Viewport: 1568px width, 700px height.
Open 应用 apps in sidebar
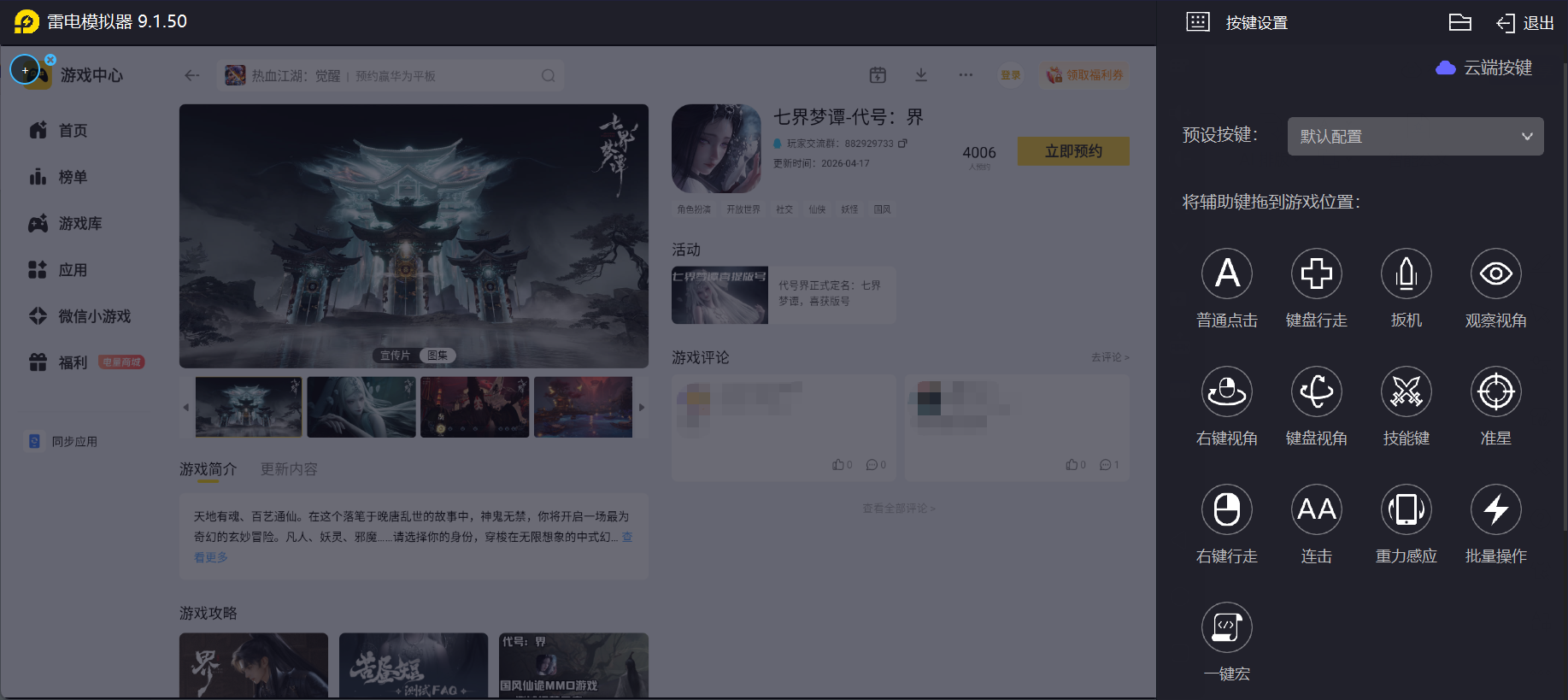[58, 270]
